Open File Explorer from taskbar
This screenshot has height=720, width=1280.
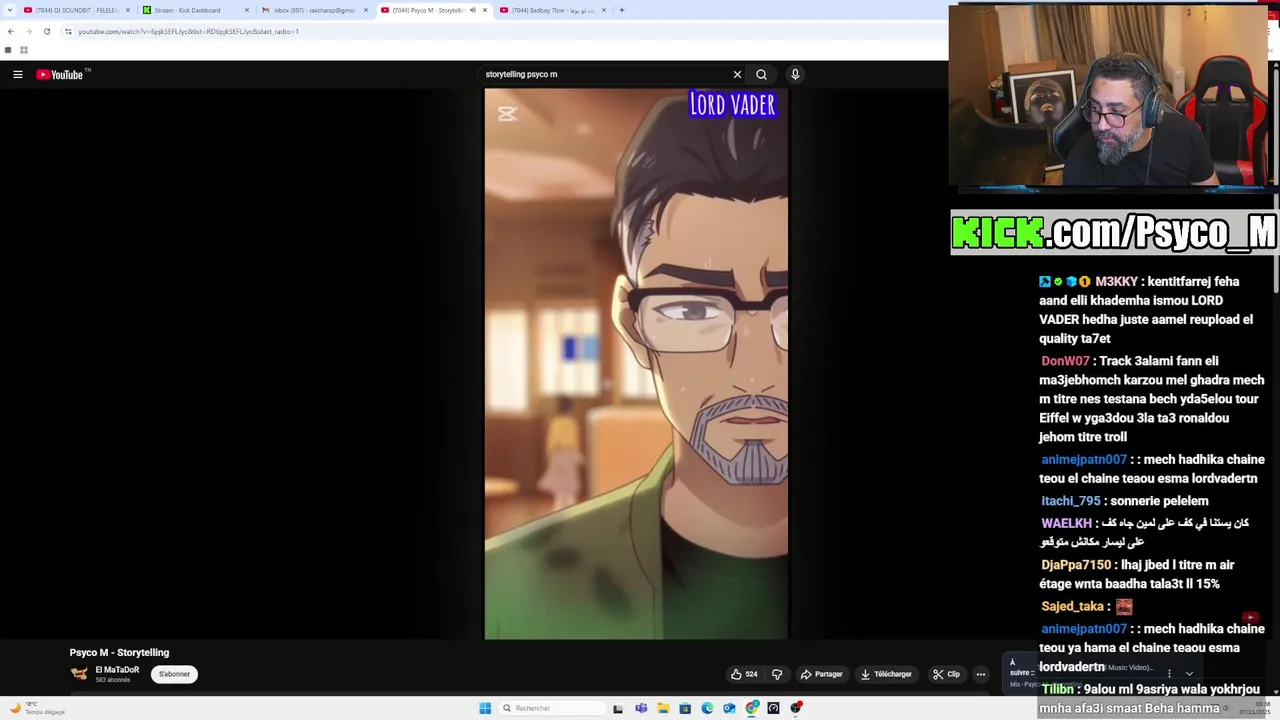663,708
